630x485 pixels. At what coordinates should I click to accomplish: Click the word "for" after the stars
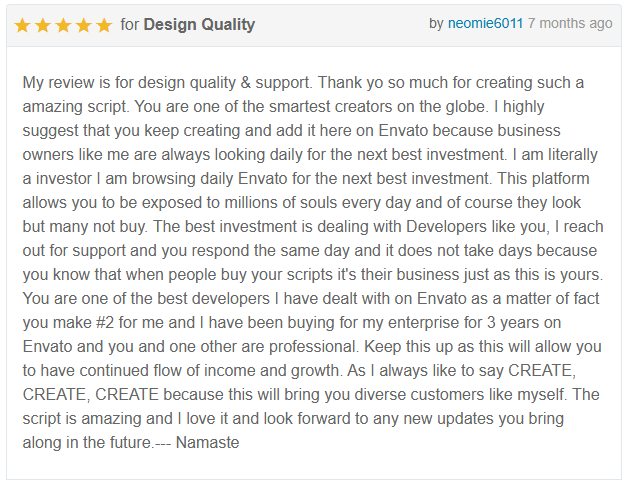(129, 24)
